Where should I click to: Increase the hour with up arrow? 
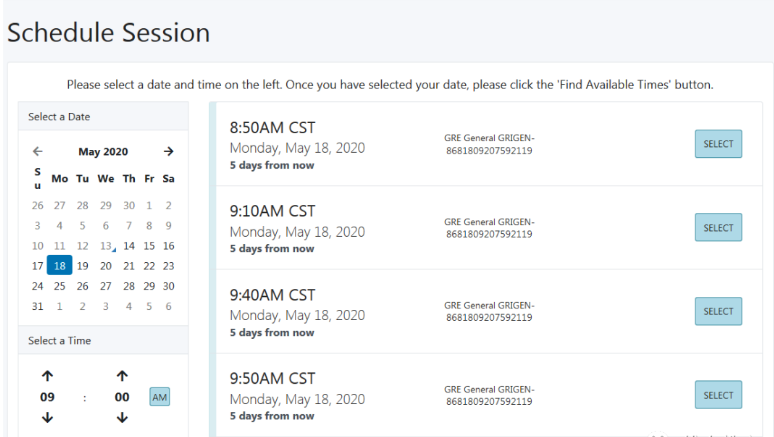pos(47,376)
